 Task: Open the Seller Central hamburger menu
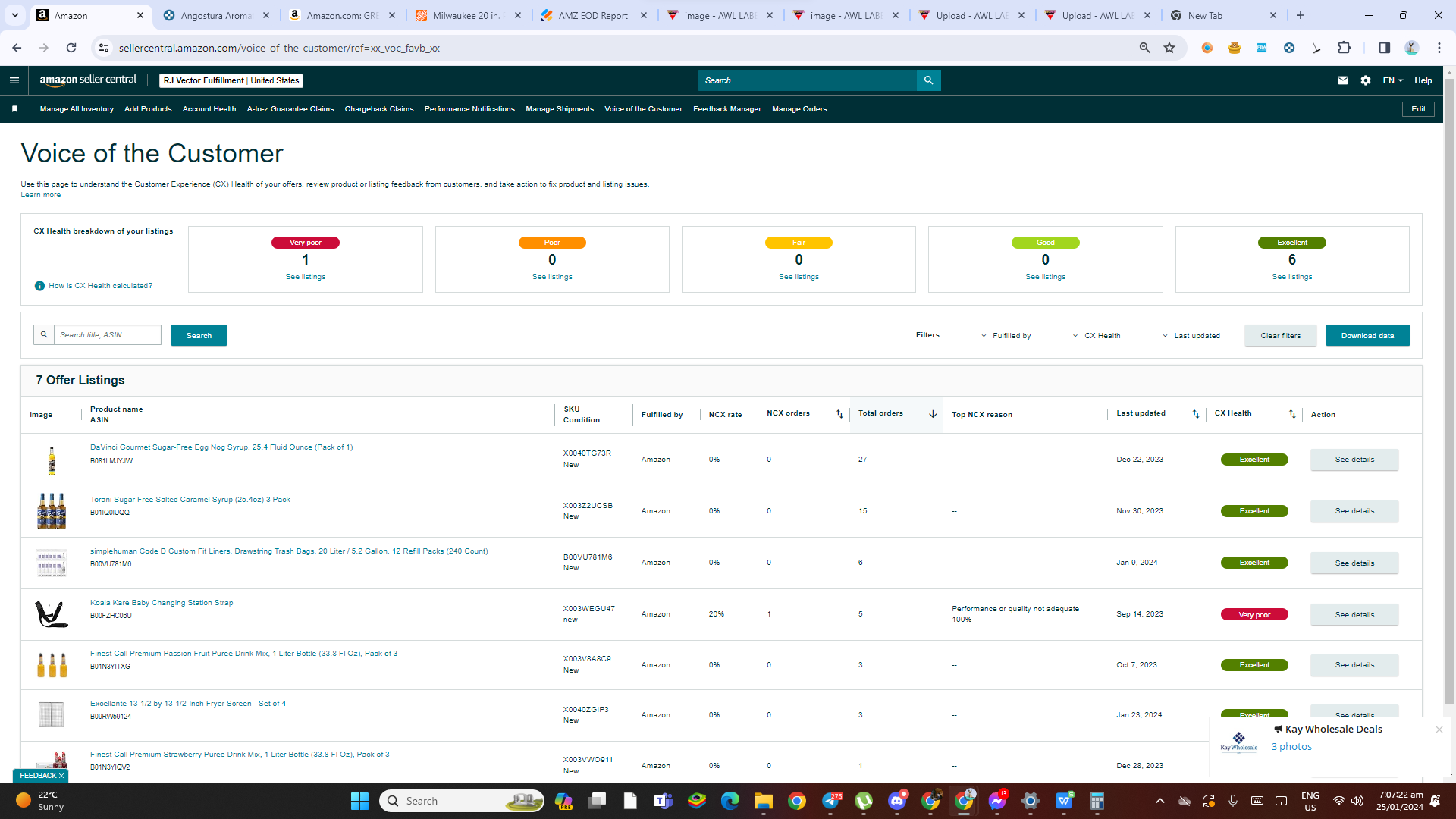pyautogui.click(x=14, y=80)
